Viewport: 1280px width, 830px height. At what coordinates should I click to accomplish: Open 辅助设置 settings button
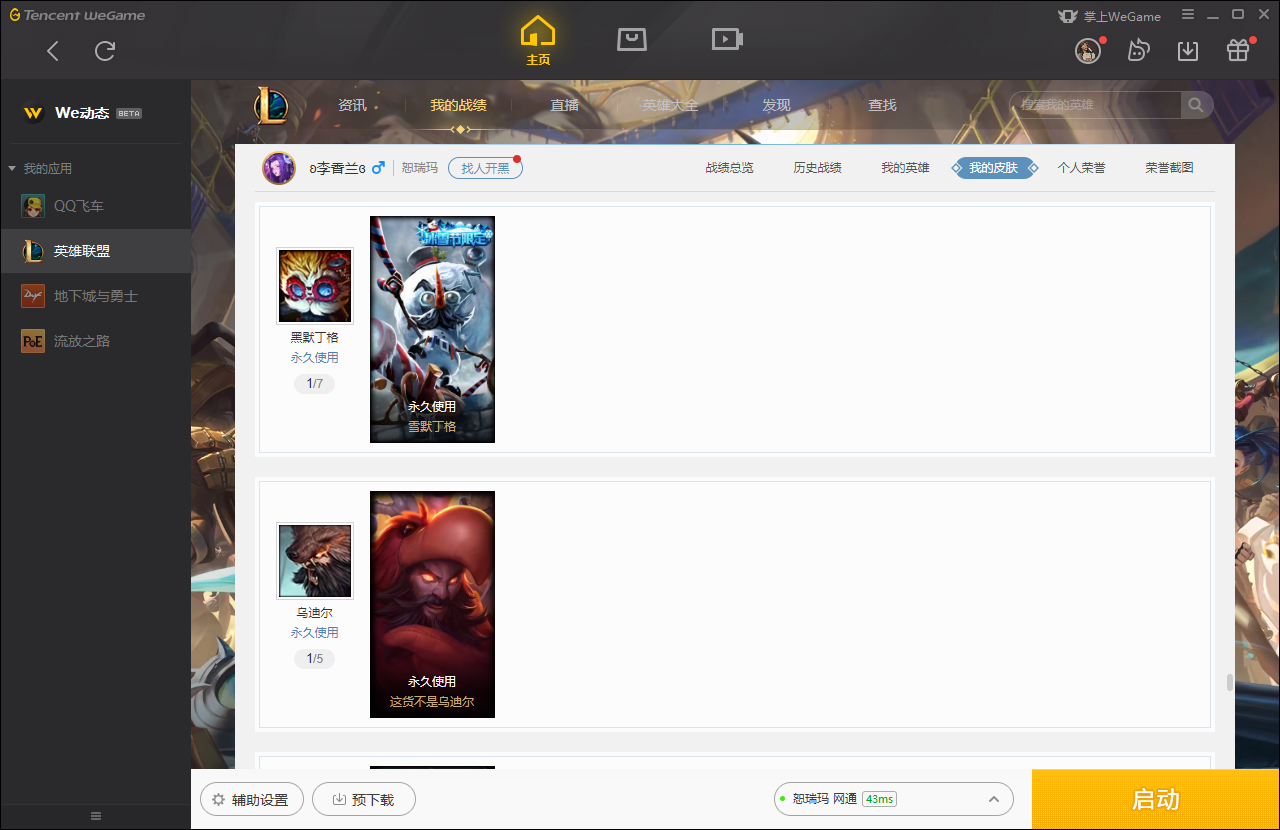click(x=252, y=800)
